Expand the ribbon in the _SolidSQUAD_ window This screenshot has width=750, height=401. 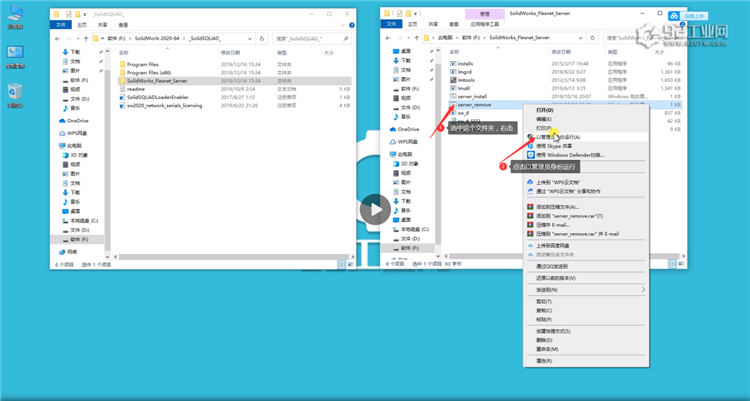click(343, 25)
